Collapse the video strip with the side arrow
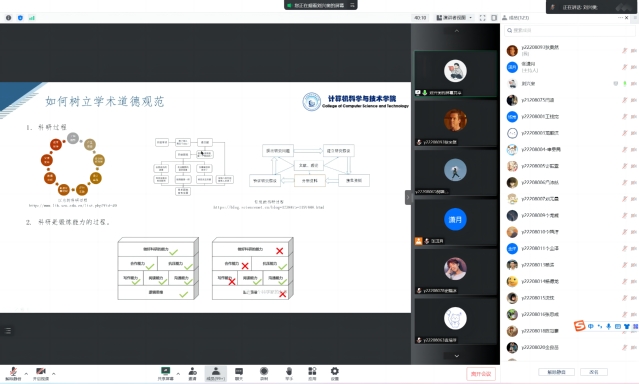The height and width of the screenshot is (384, 639). [x=408, y=197]
